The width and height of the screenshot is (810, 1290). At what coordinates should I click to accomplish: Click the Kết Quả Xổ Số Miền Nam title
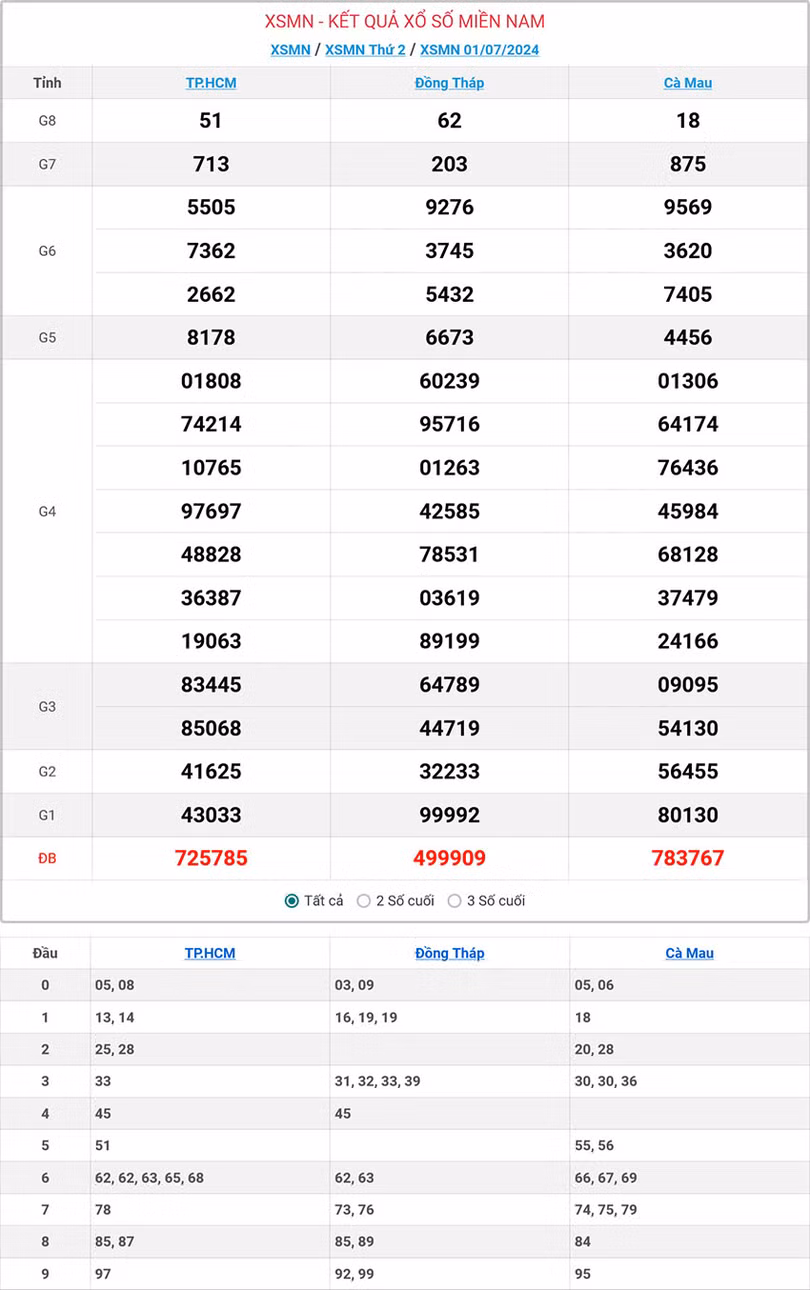pos(405,22)
